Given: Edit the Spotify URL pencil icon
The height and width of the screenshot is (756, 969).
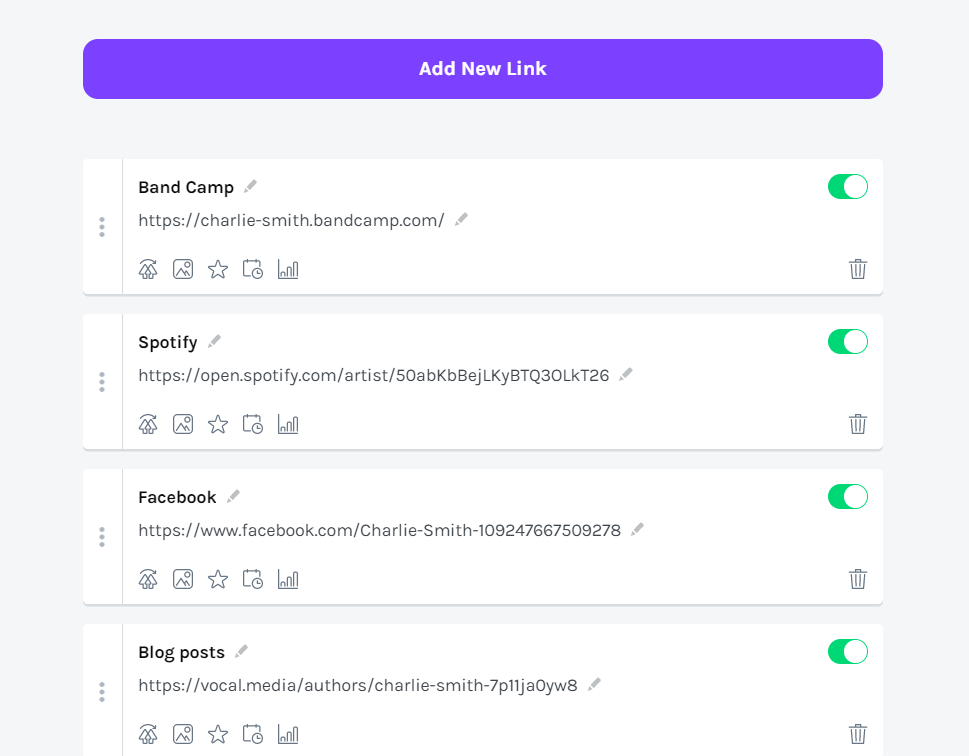Looking at the screenshot, I should (626, 375).
